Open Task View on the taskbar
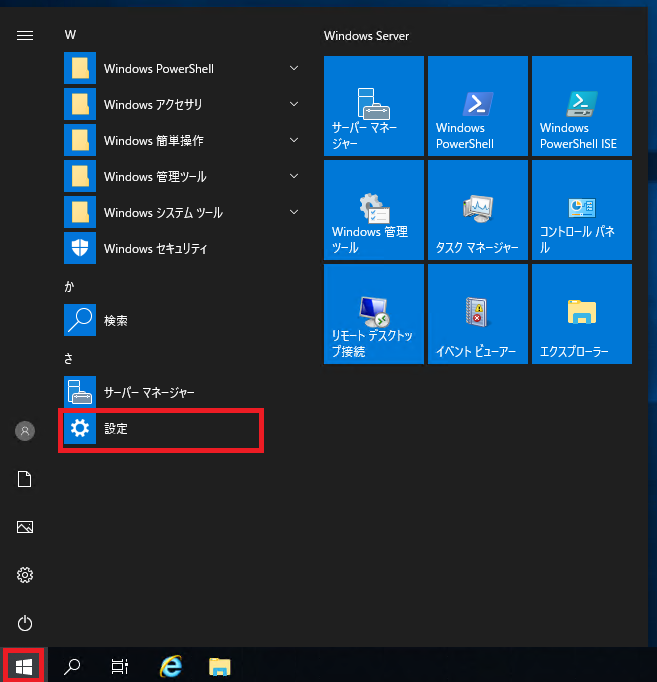 tap(120, 666)
